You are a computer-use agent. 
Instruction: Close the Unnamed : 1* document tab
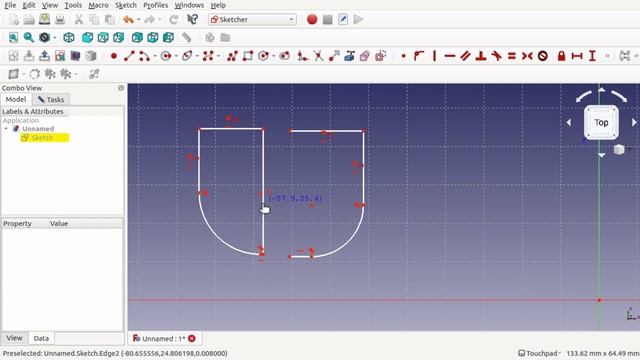pyautogui.click(x=192, y=338)
